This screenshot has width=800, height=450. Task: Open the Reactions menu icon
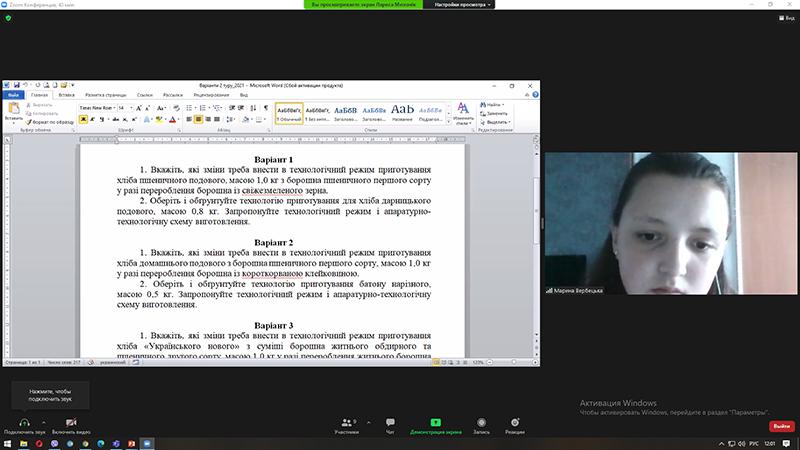point(514,423)
